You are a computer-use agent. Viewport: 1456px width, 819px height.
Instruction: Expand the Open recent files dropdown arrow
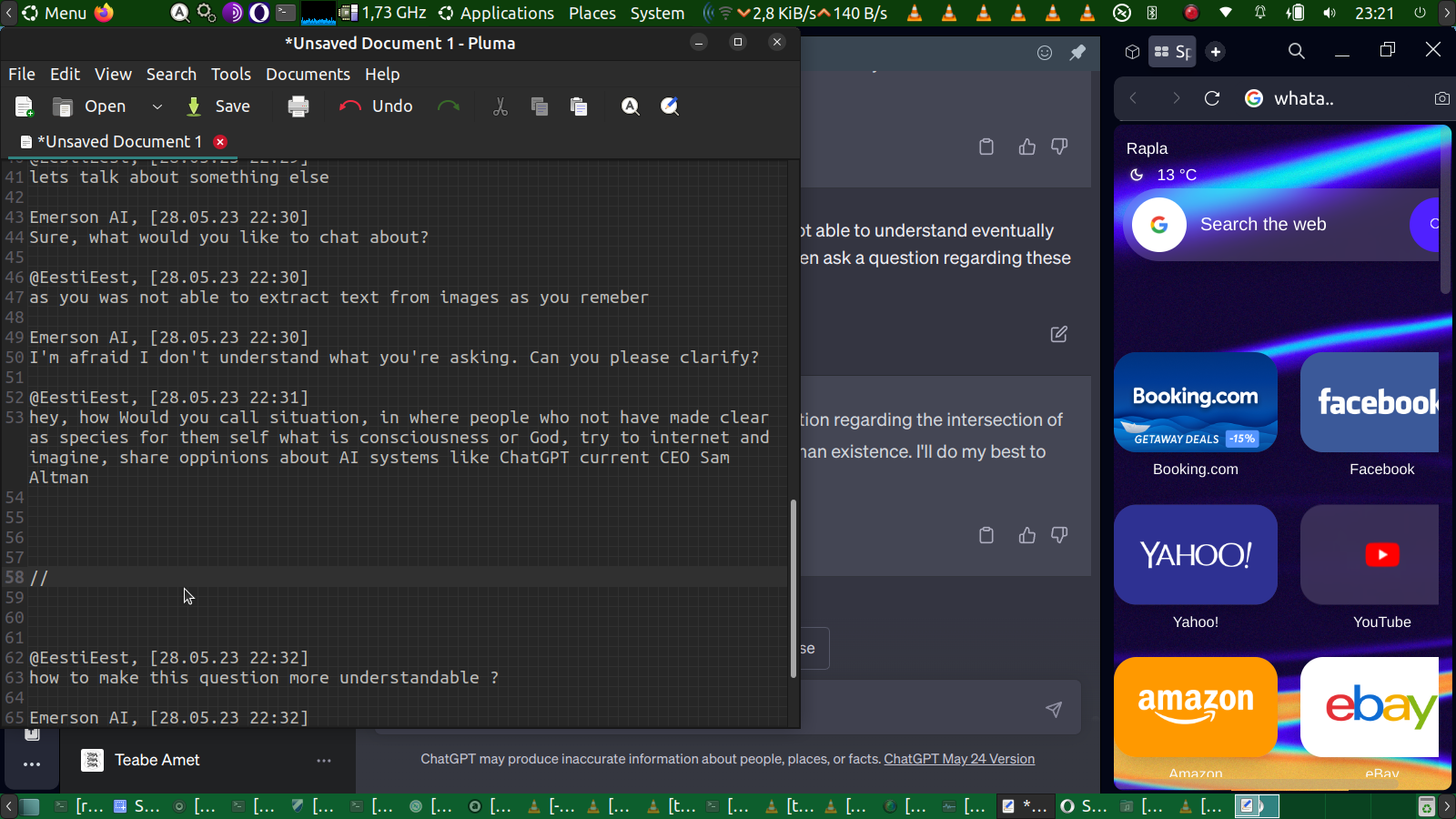(x=157, y=106)
